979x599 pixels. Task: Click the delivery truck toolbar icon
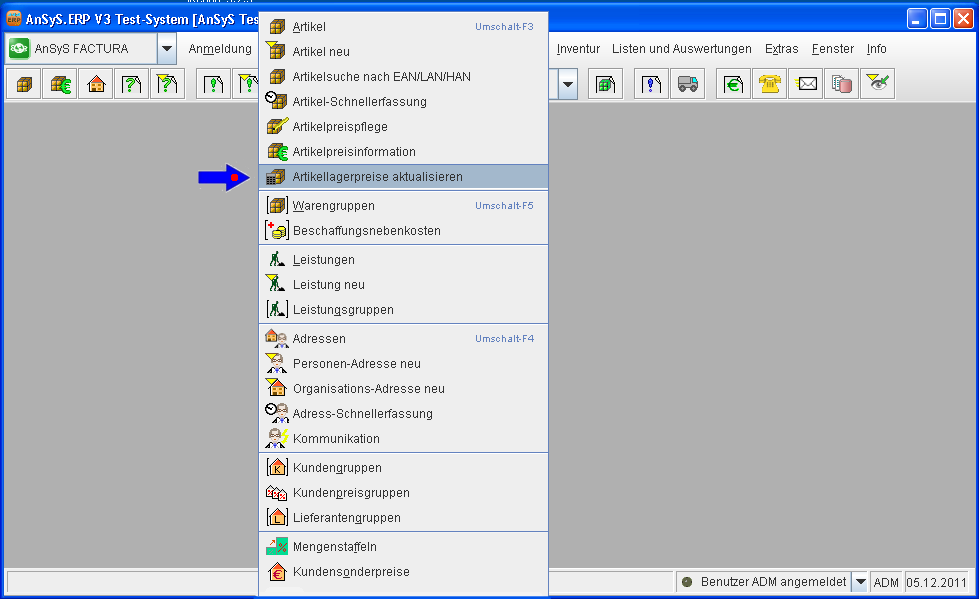tap(687, 85)
